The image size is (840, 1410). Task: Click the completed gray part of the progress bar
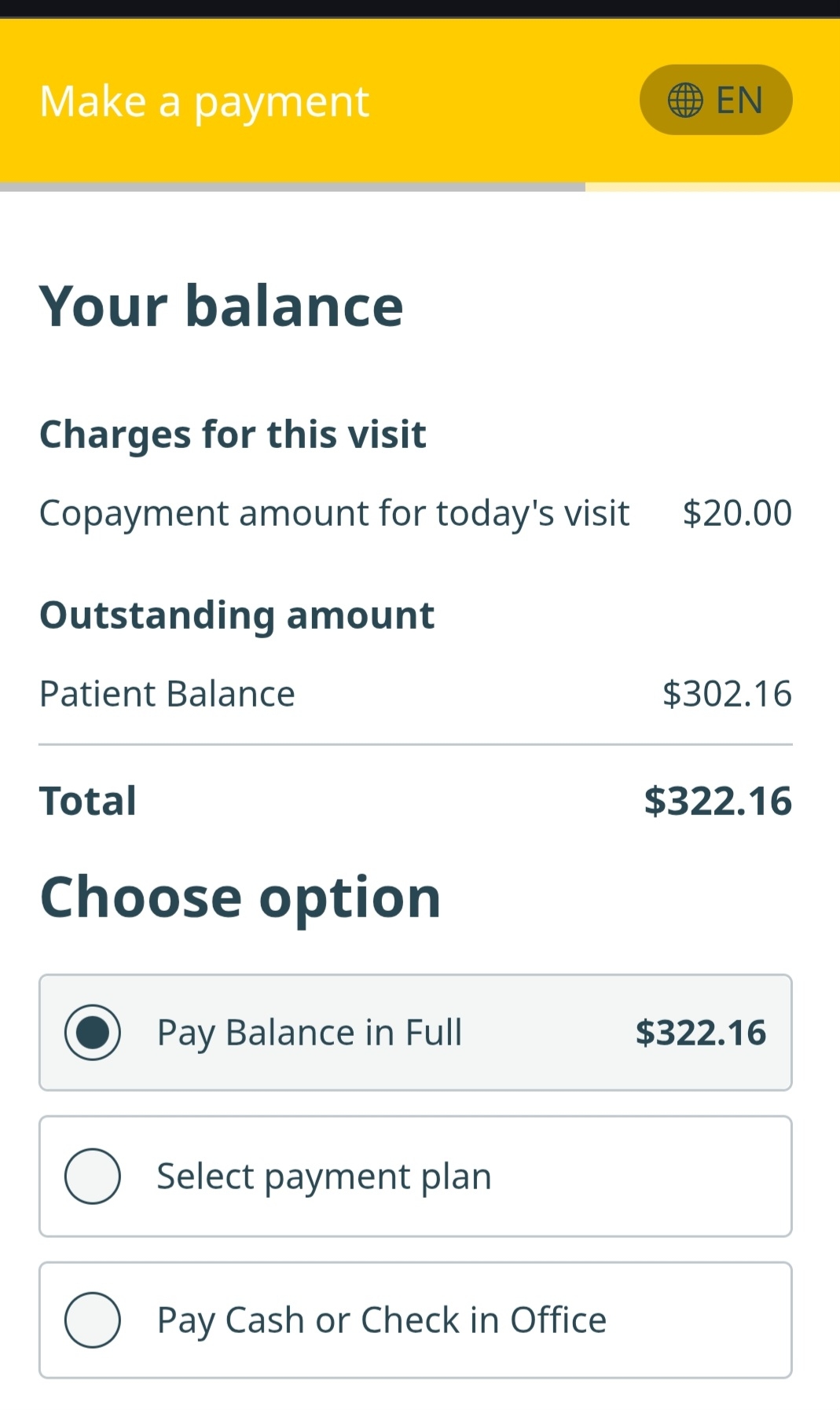(292, 187)
